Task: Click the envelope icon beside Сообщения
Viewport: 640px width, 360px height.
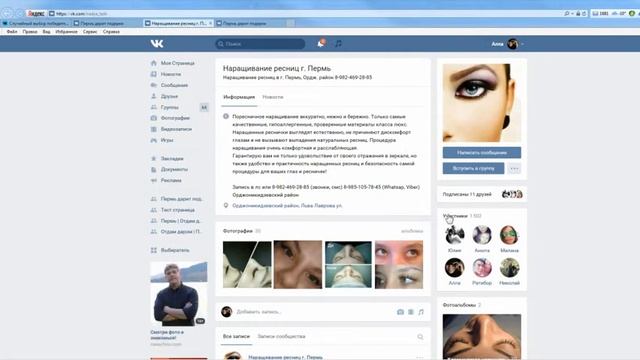Action: [153, 85]
